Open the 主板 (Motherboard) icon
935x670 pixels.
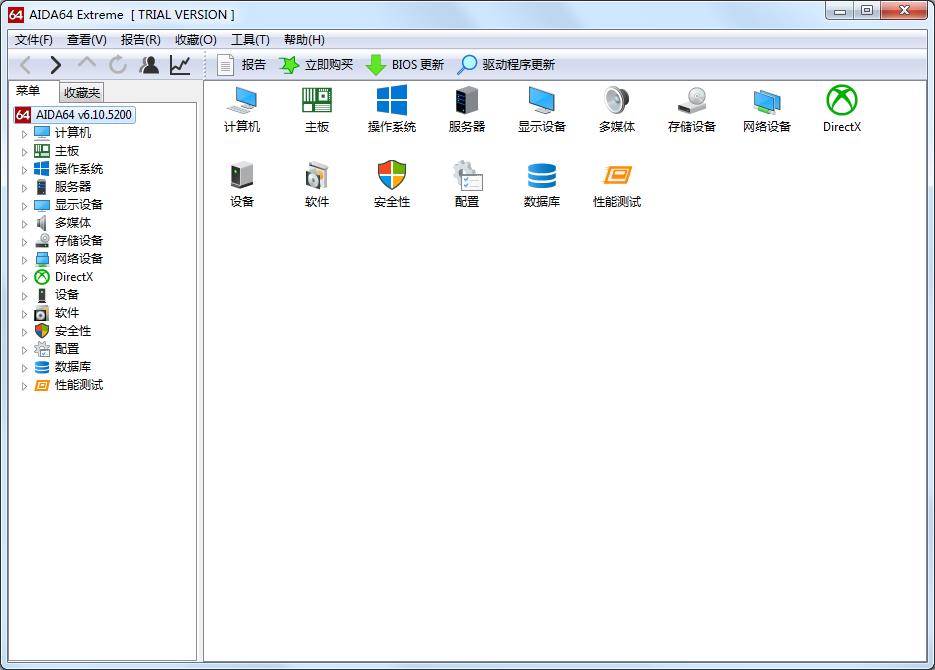(316, 108)
